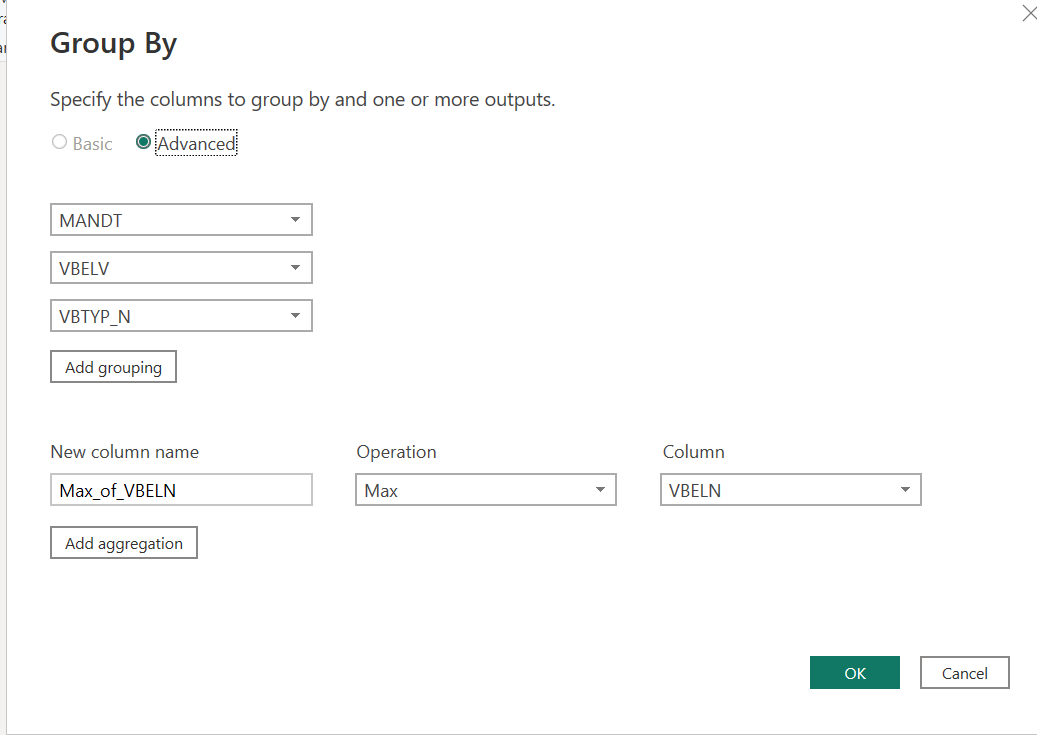The width and height of the screenshot is (1037, 735).
Task: Click the 'Specify the columns to group by' instruction text
Action: 302,99
